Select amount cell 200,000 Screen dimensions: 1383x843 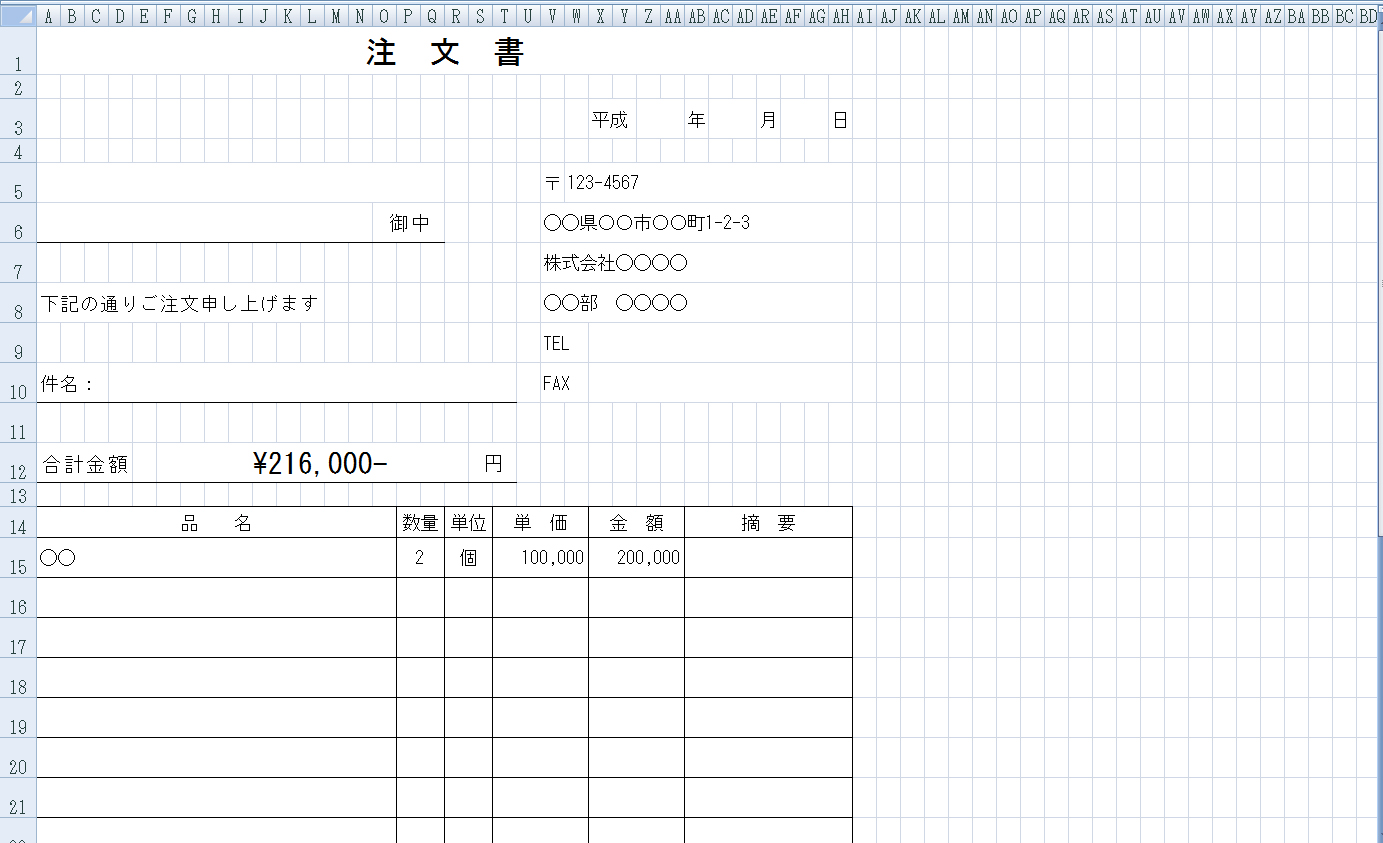tap(636, 558)
